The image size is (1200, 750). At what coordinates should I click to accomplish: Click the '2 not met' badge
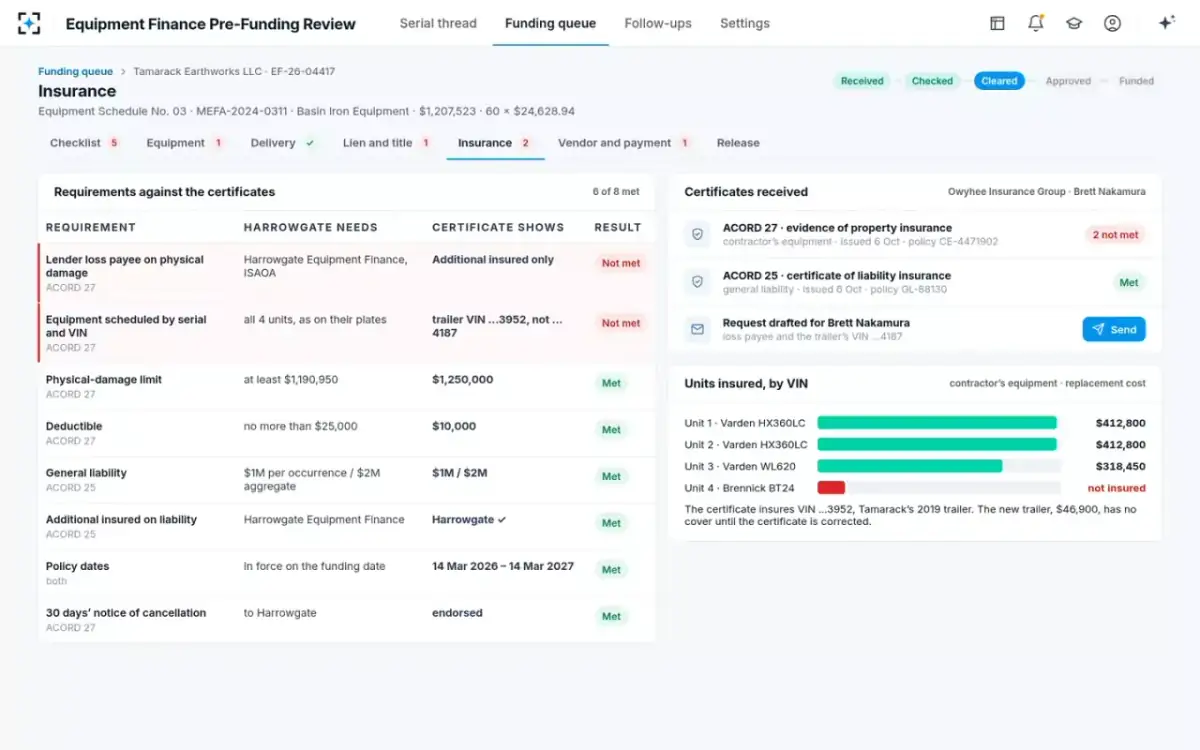pyautogui.click(x=1115, y=235)
